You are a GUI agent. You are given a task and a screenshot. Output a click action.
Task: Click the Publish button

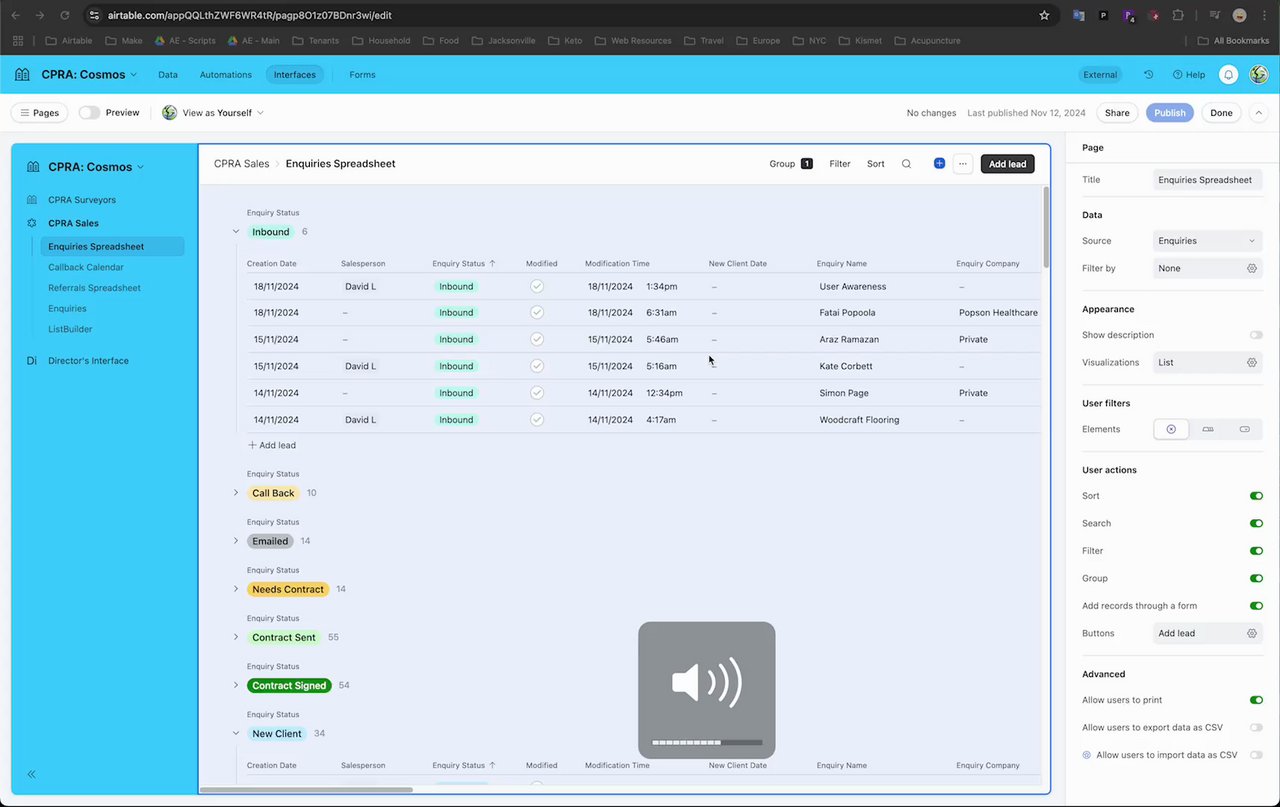point(1170,113)
